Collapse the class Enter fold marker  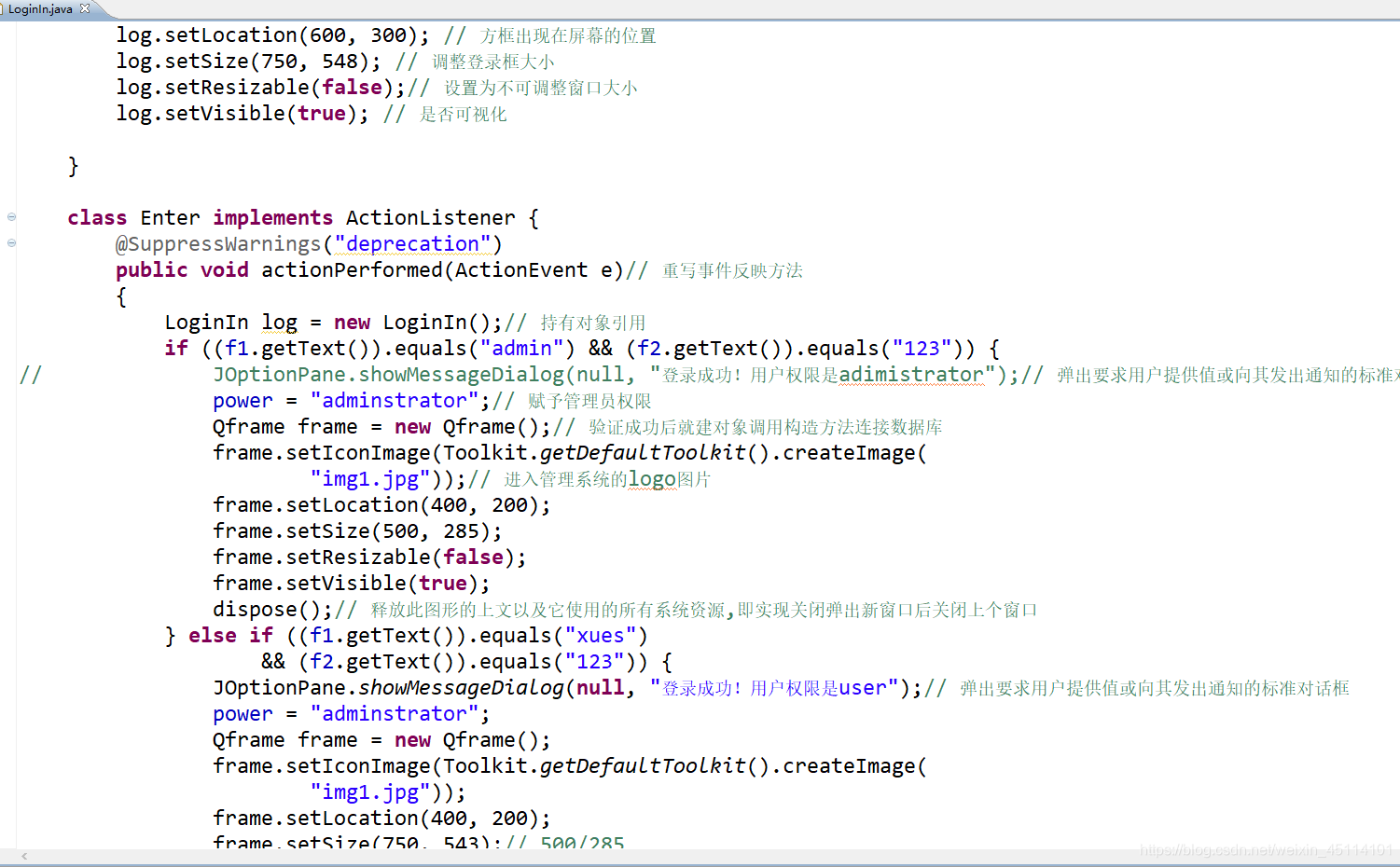click(x=11, y=216)
